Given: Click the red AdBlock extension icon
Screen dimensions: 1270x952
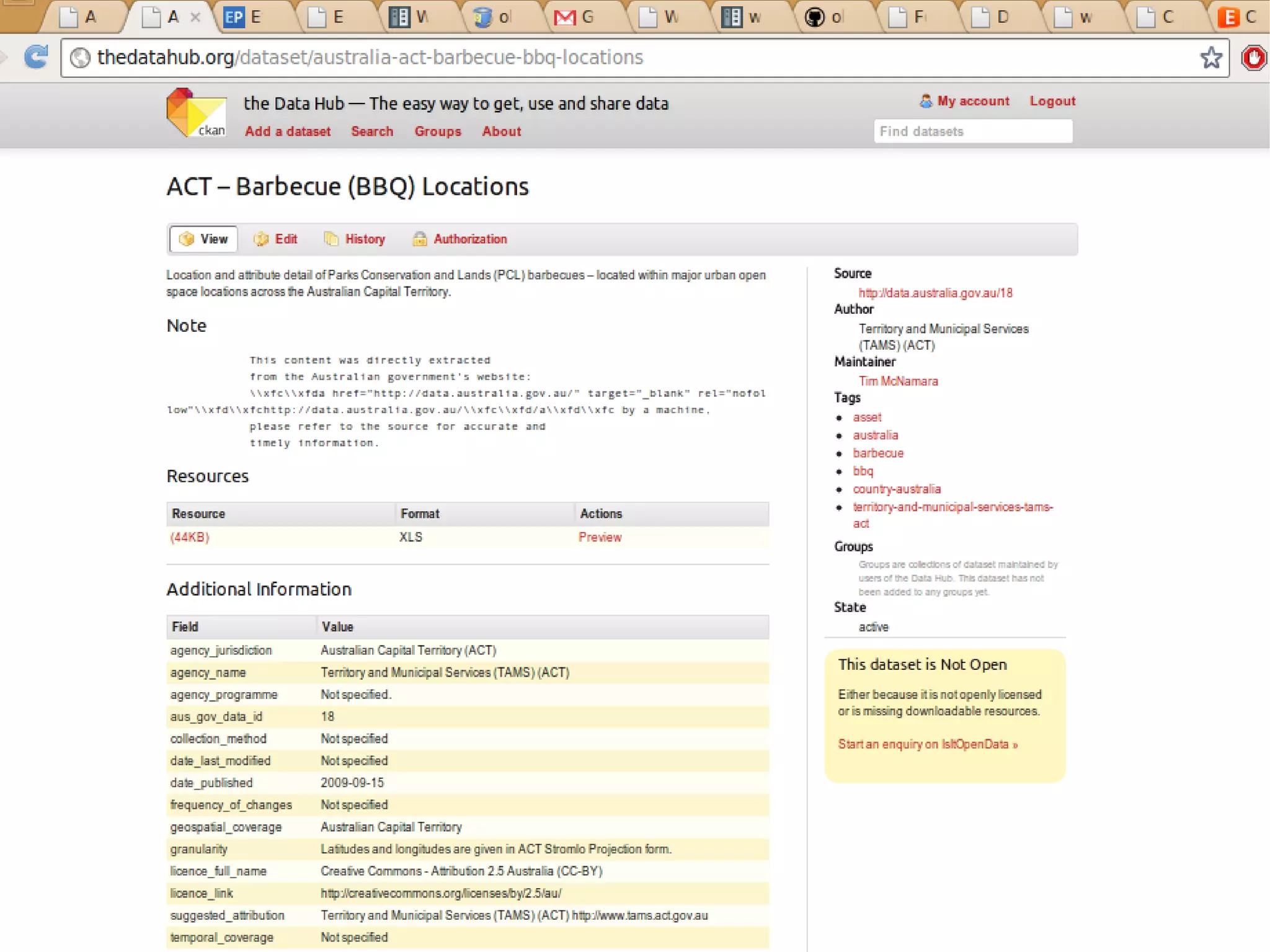Looking at the screenshot, I should pos(1254,58).
